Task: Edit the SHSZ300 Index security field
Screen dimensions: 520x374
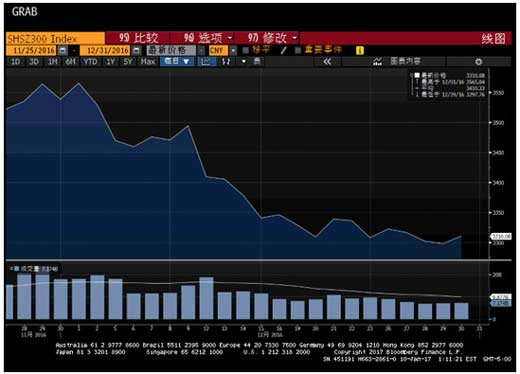Action: point(55,38)
